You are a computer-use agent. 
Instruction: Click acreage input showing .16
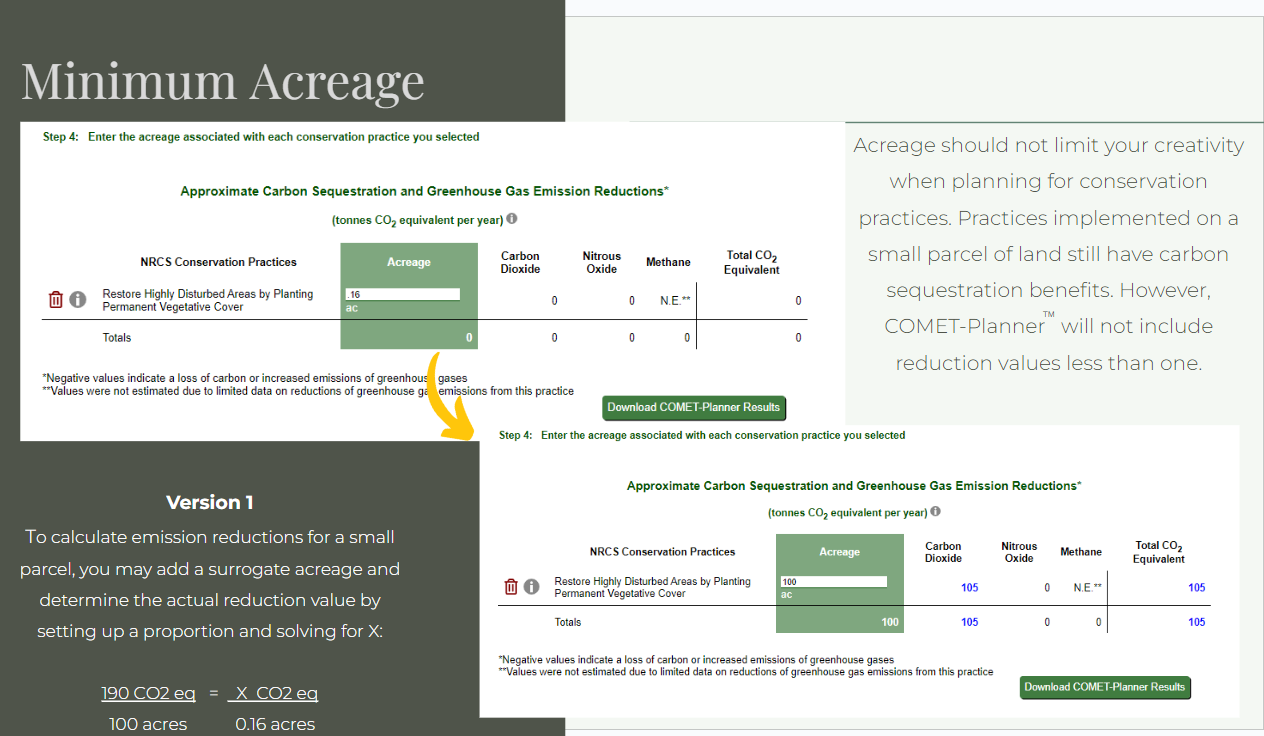[403, 294]
